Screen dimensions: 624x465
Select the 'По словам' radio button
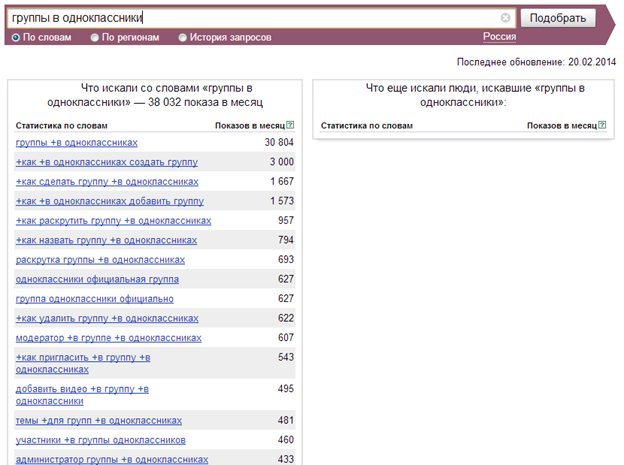click(16, 37)
